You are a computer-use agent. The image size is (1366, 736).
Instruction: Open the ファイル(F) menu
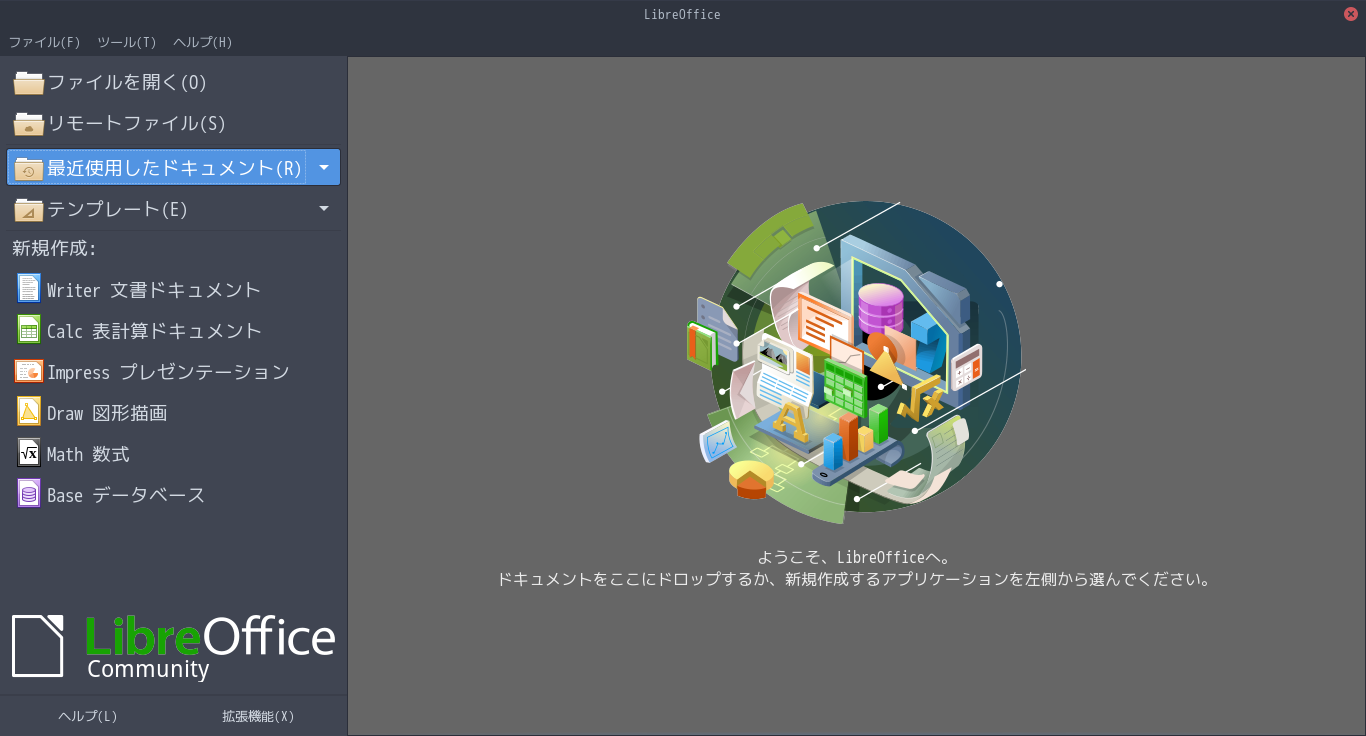pos(44,42)
